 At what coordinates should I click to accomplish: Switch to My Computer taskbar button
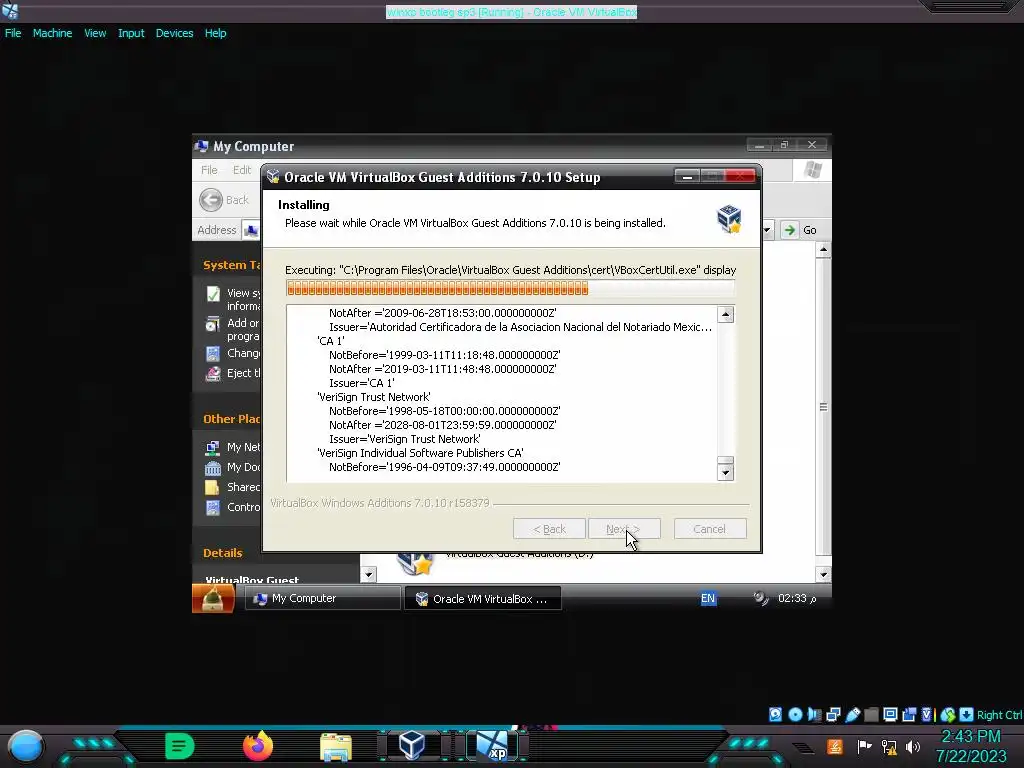(x=323, y=598)
